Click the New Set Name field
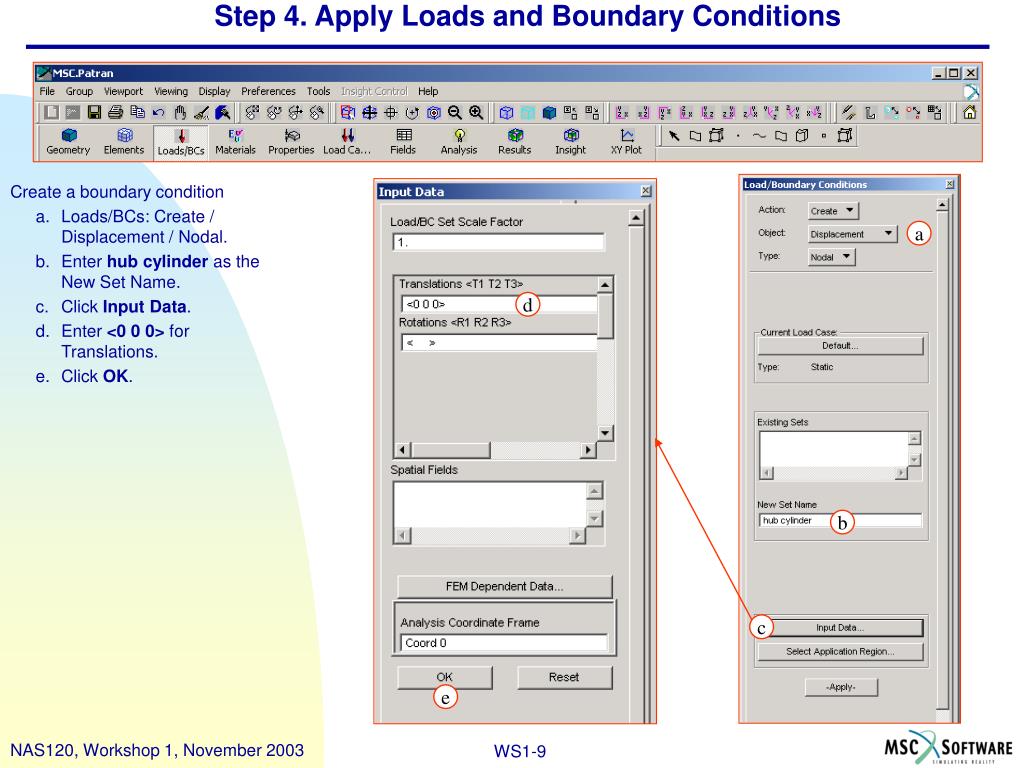The width and height of the screenshot is (1024, 768). (840, 520)
